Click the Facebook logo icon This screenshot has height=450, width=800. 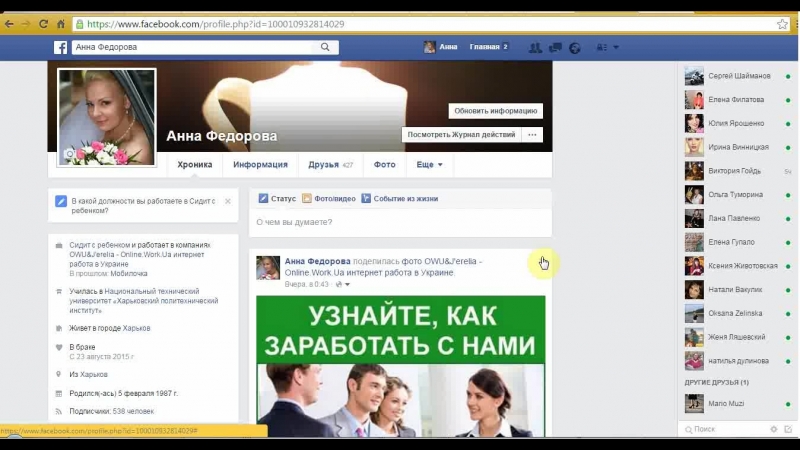click(61, 47)
